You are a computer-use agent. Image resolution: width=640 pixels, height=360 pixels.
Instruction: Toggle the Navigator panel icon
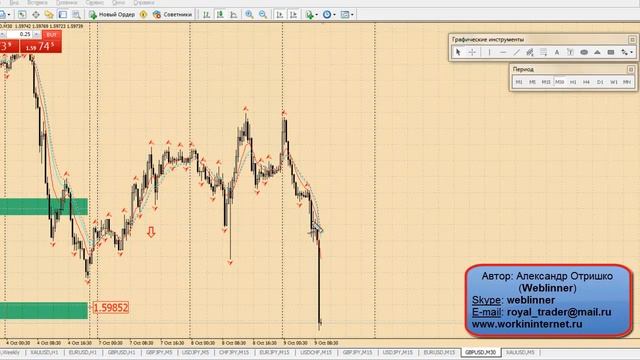tap(49, 15)
